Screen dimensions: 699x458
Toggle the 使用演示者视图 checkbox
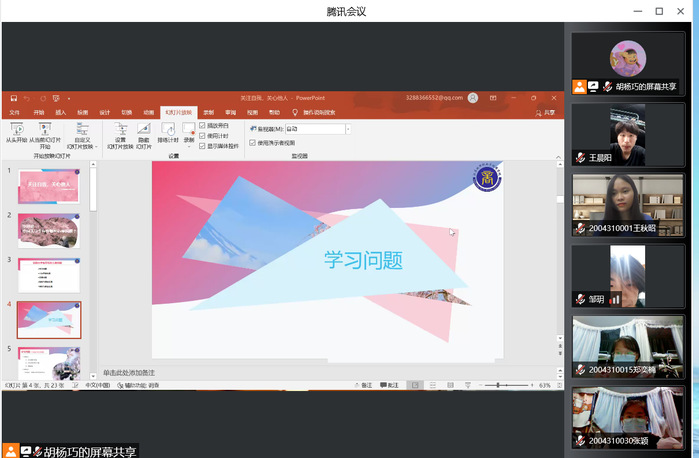click(252, 143)
